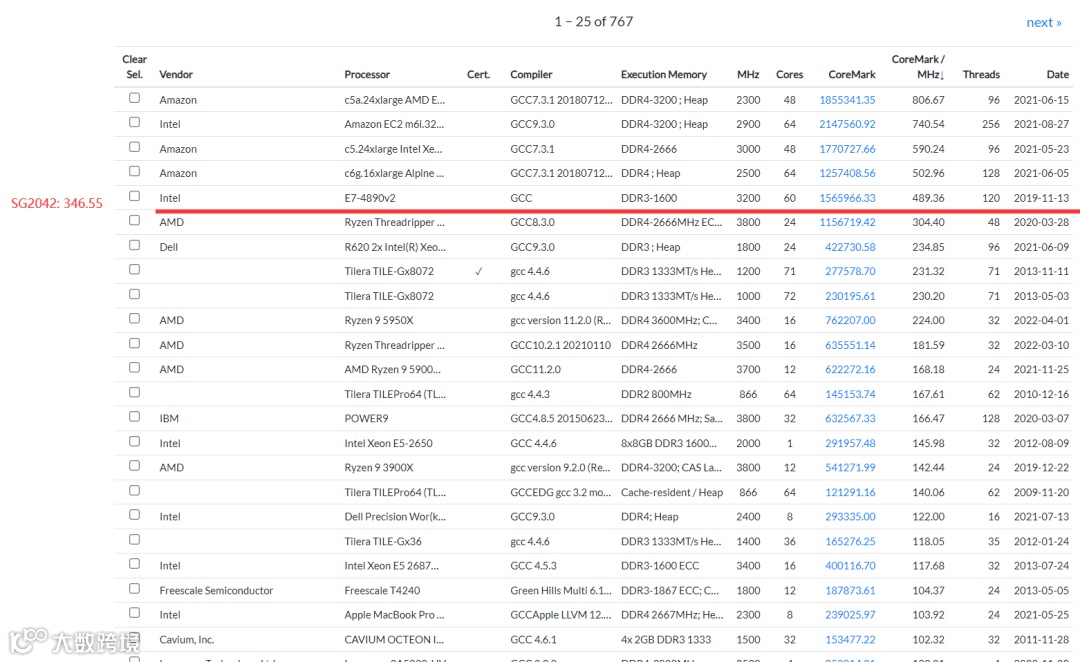1080x662 pixels.
Task: Click the Cert. column header
Action: click(478, 74)
